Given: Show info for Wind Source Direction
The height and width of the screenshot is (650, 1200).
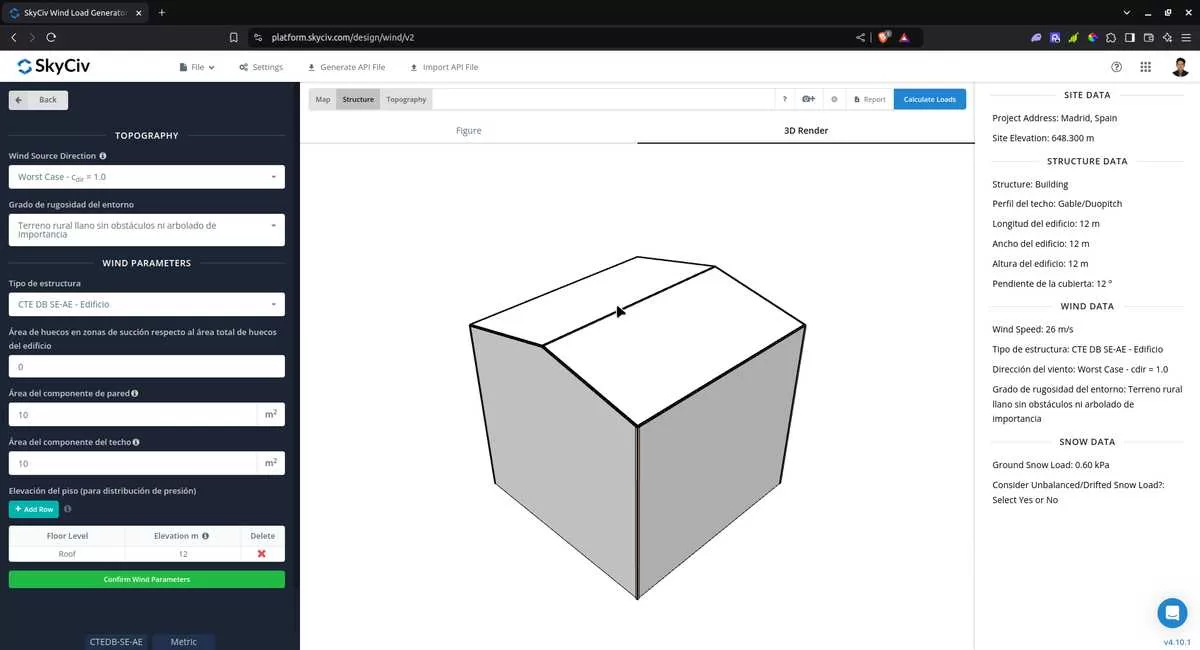Looking at the screenshot, I should [x=103, y=156].
